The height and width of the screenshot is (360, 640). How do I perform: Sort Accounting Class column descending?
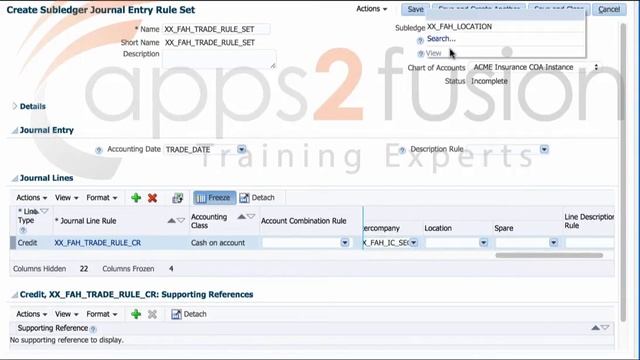point(251,217)
